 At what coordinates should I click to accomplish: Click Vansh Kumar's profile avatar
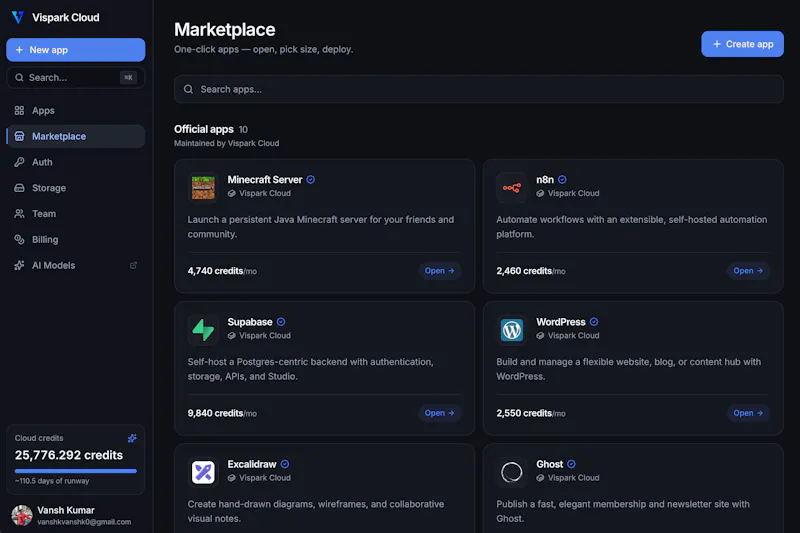coord(22,515)
